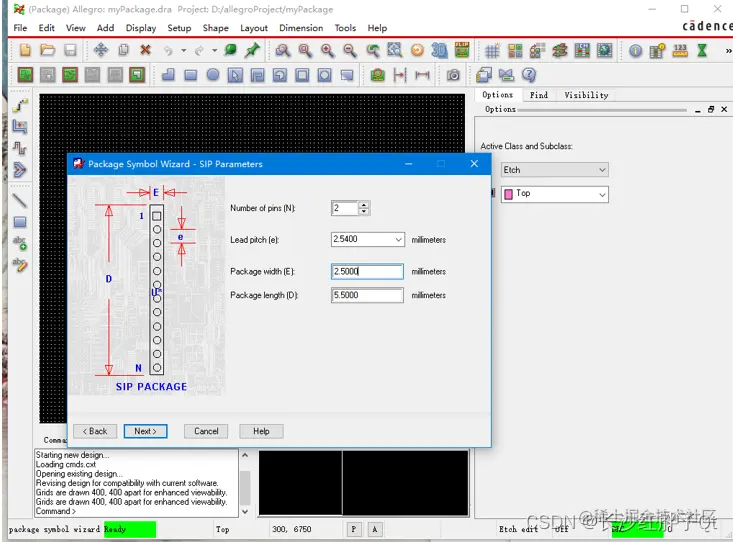733x542 pixels.
Task: Click the 3D view toolbar icon
Action: (439, 50)
